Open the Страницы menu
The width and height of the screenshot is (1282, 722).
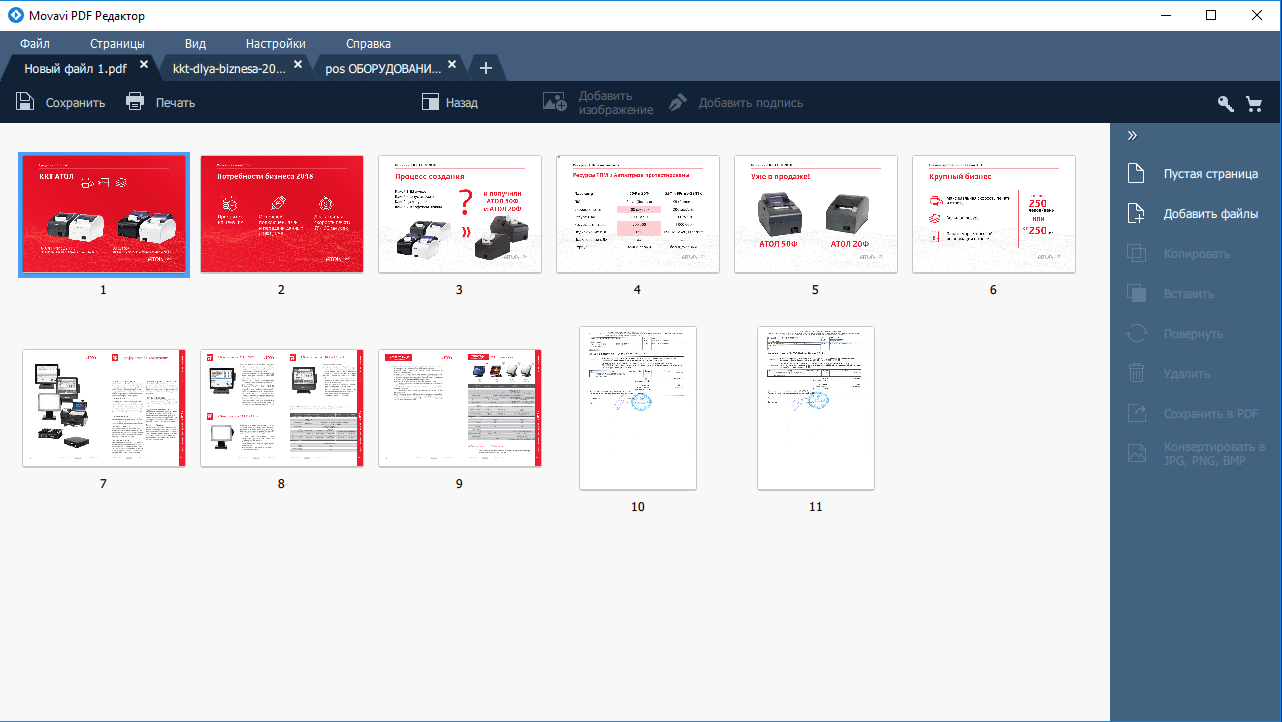coord(117,43)
